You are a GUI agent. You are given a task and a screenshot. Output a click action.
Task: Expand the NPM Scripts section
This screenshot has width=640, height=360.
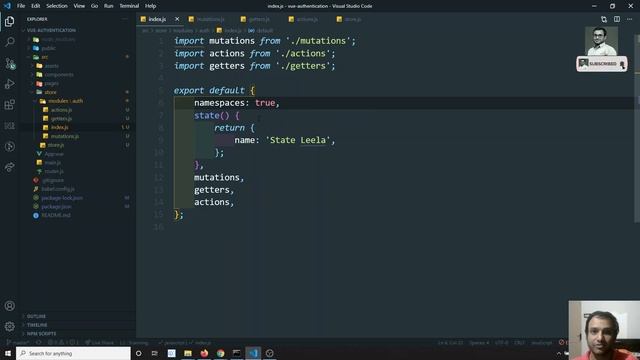tap(41, 333)
